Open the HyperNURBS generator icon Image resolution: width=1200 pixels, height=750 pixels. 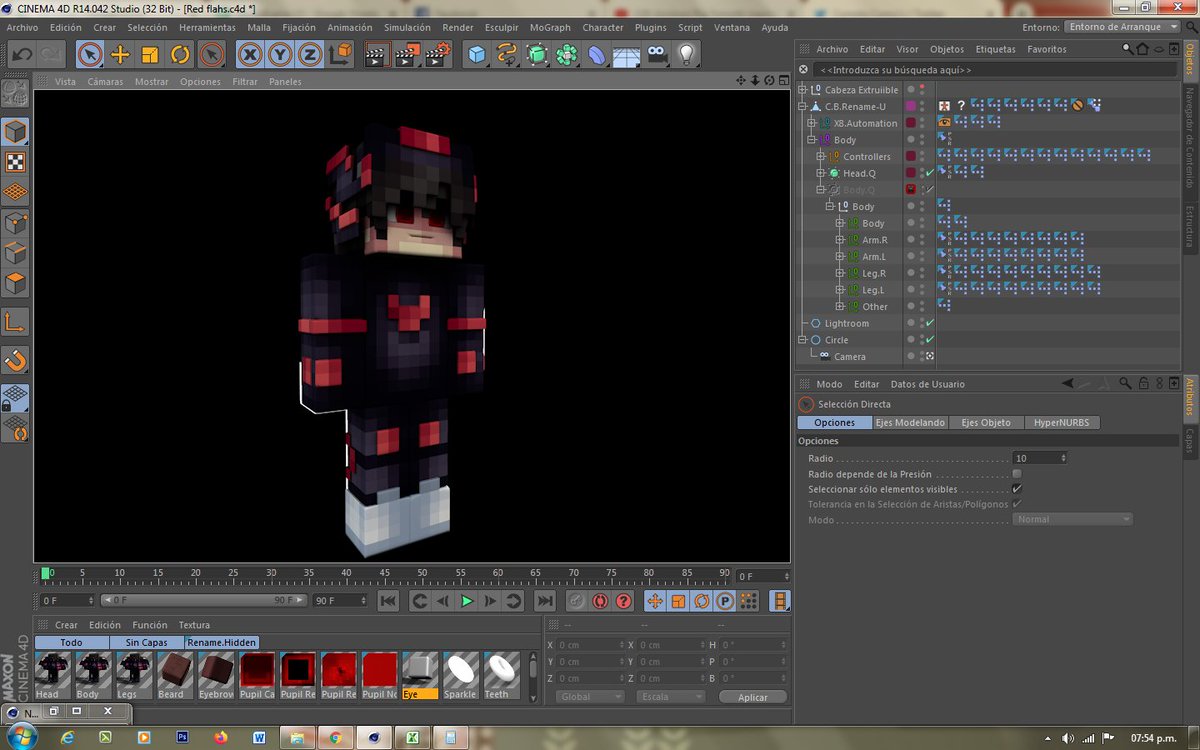coord(537,54)
